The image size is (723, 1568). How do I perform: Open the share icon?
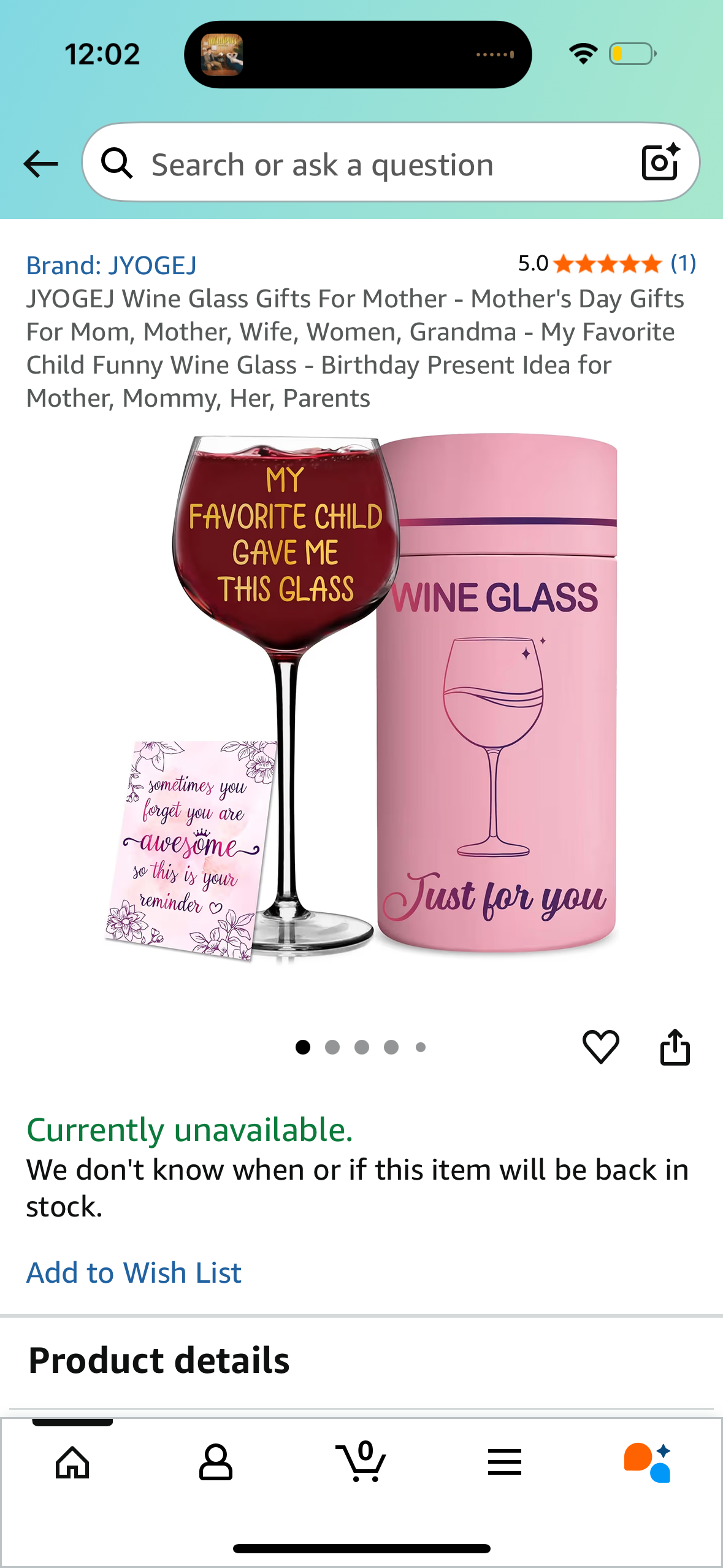[x=675, y=1047]
